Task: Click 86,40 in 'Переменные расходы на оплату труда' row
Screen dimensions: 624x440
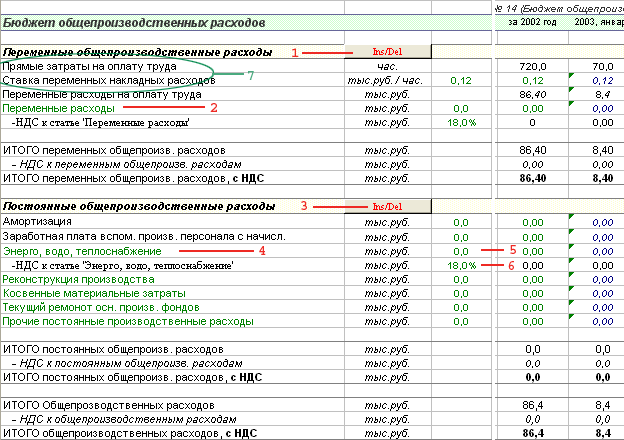Action: pyautogui.click(x=533, y=95)
